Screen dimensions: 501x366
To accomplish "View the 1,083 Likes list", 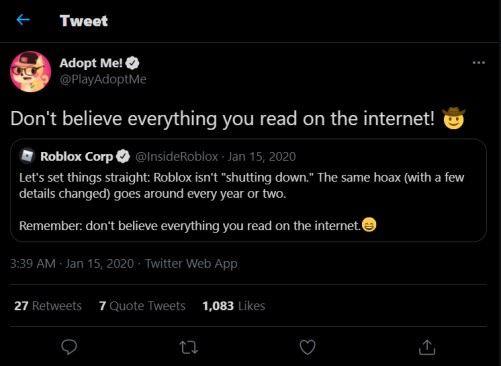I will point(234,306).
